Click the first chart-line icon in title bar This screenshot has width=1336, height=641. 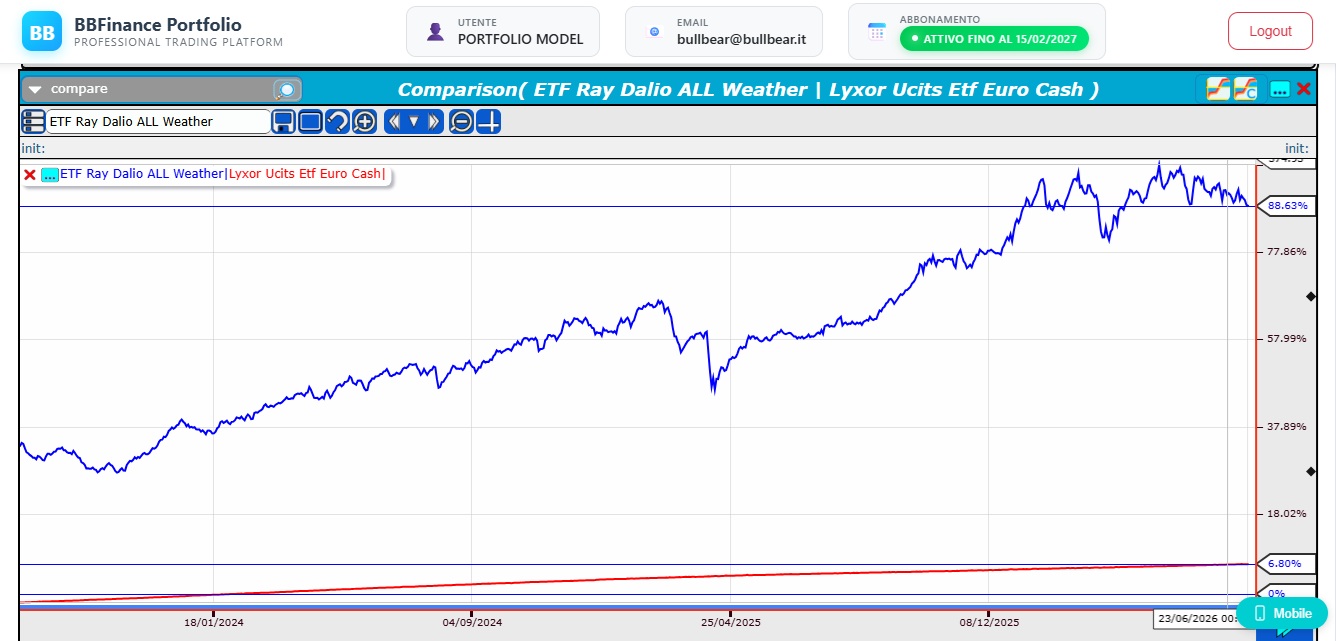1218,89
